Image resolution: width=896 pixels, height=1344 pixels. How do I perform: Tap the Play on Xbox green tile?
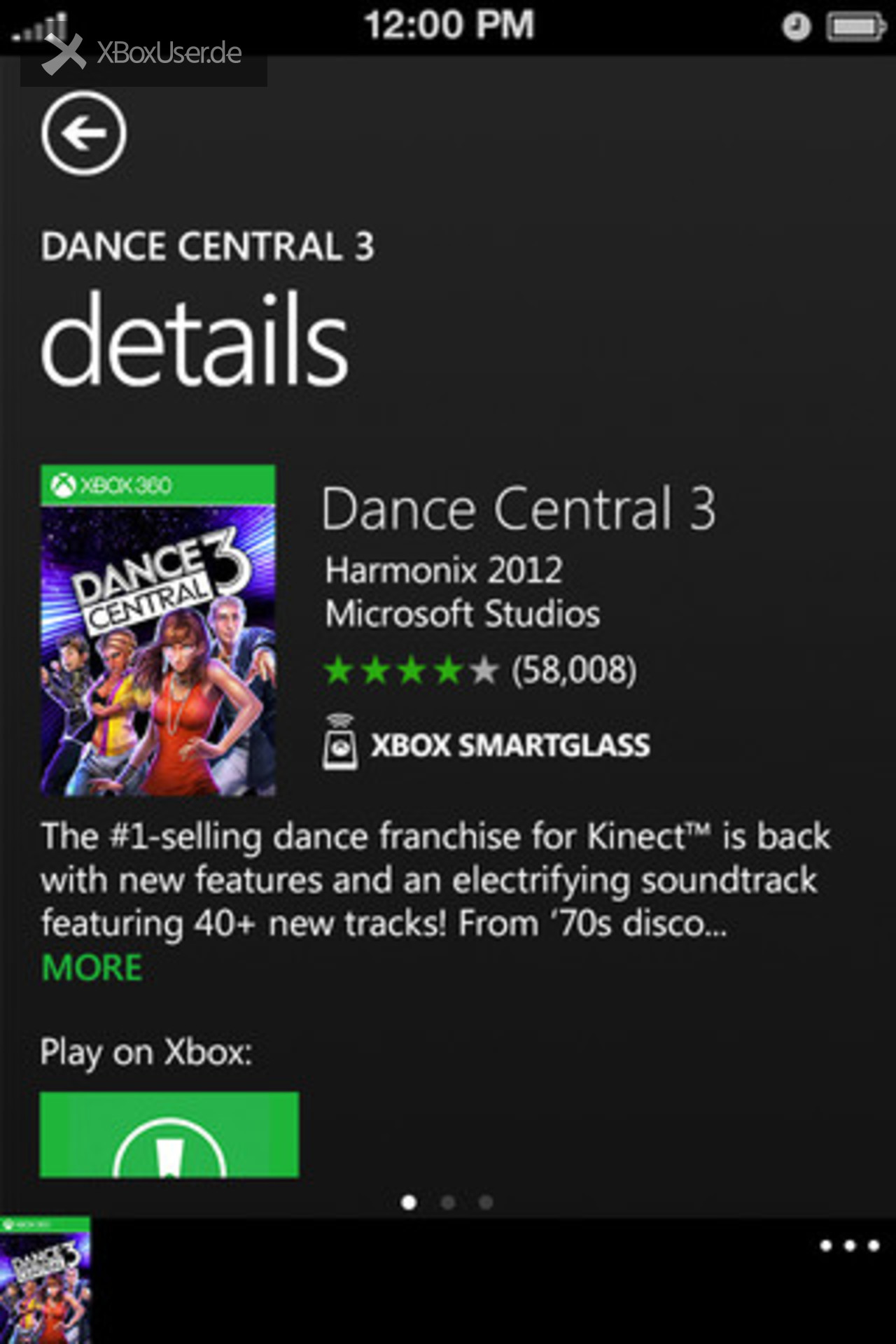point(169,1134)
